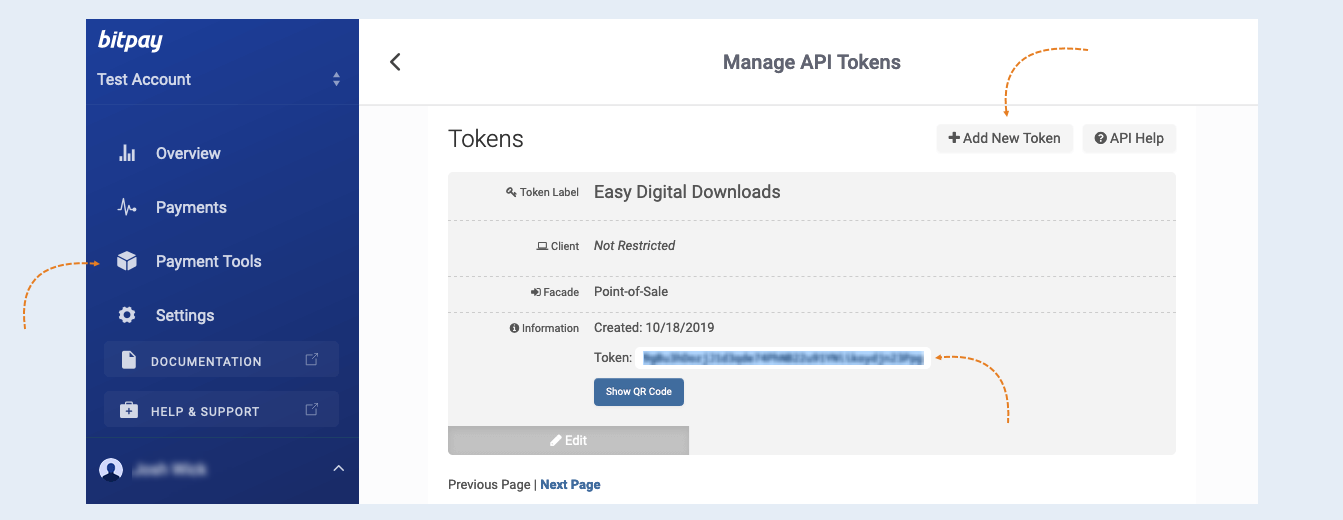Open the Settings menu item

pos(185,315)
